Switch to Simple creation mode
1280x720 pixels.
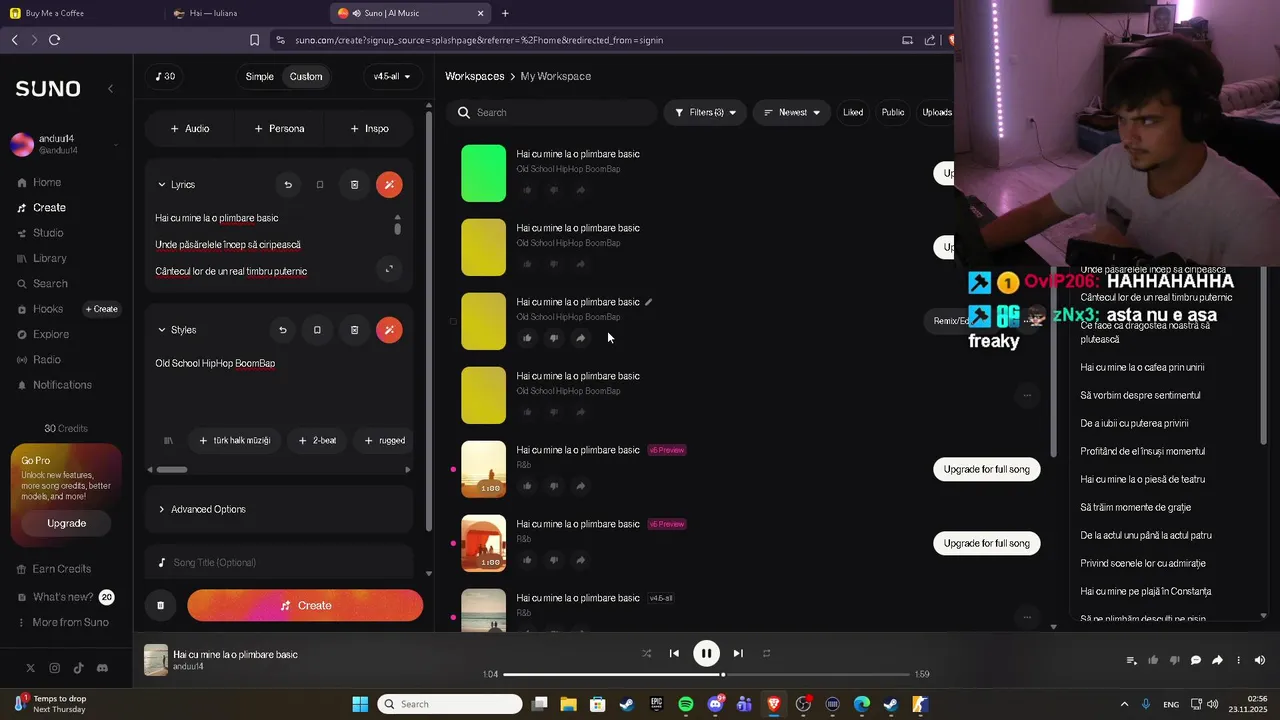[x=260, y=77]
